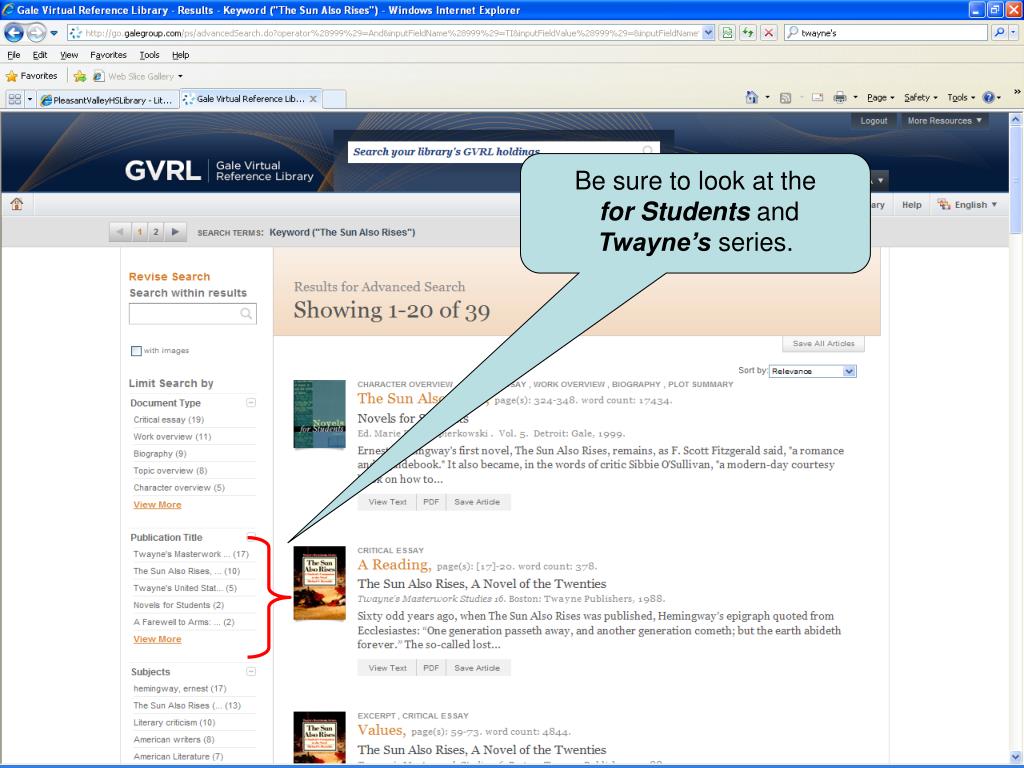This screenshot has width=1024, height=768.
Task: Go to previous results page arrow
Action: coord(120,232)
